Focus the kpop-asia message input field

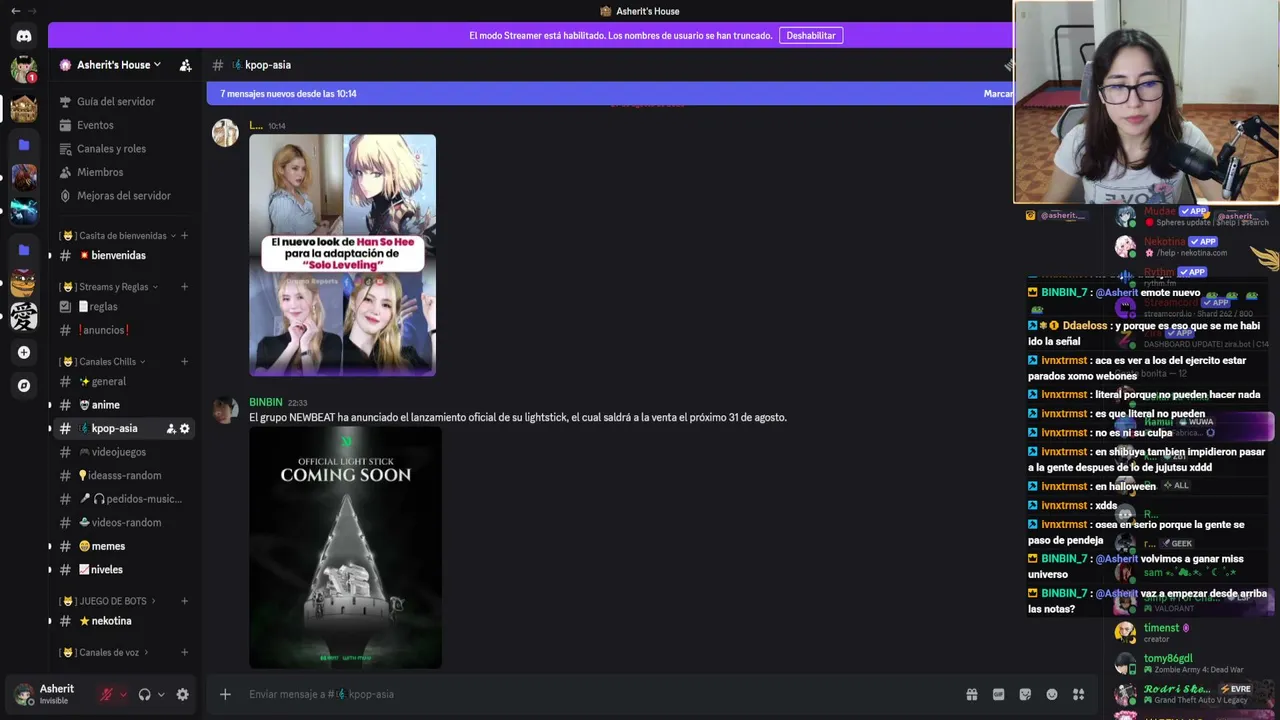click(600, 694)
